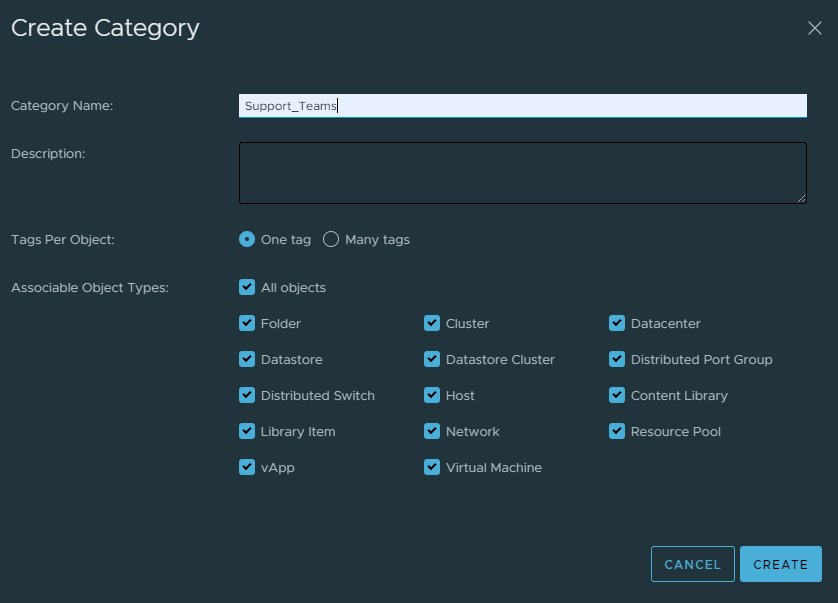Uncheck the All objects checkbox
This screenshot has height=603, width=838.
tap(247, 288)
